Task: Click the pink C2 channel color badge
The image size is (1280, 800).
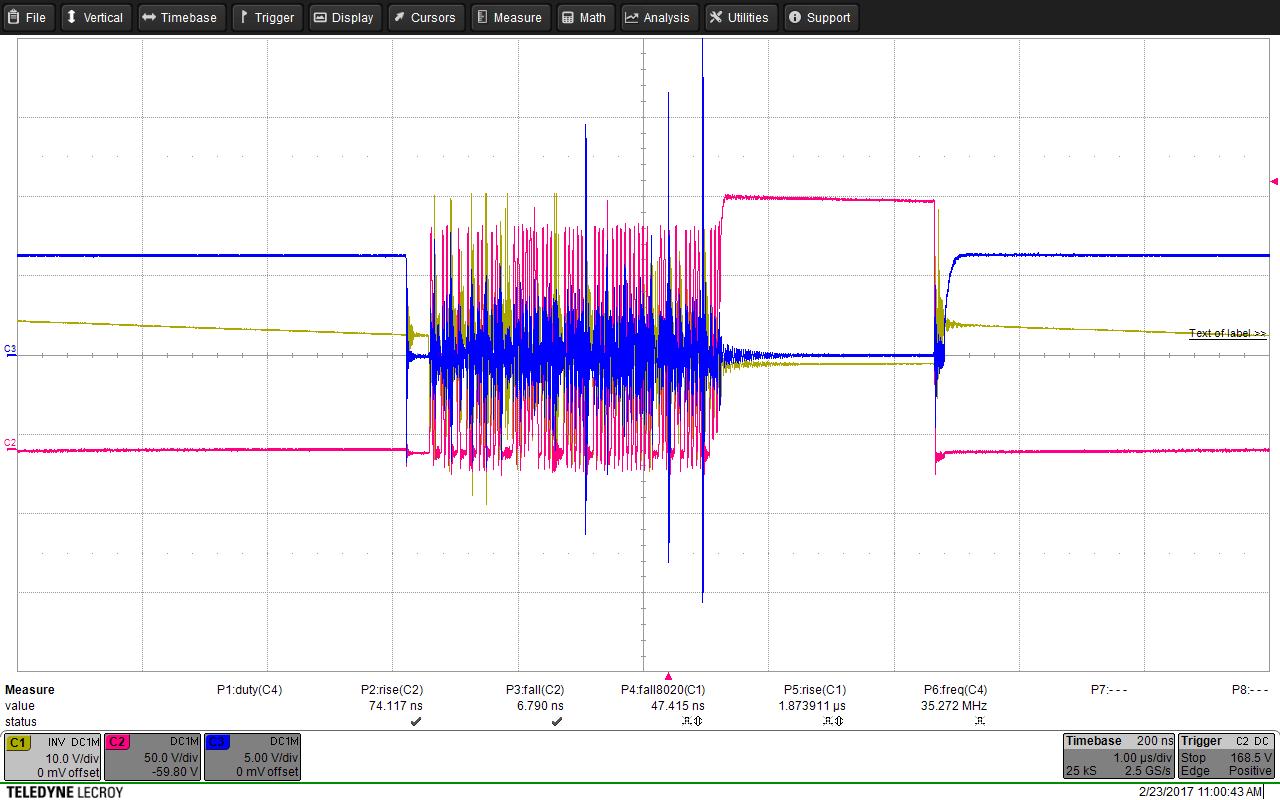Action: click(117, 742)
